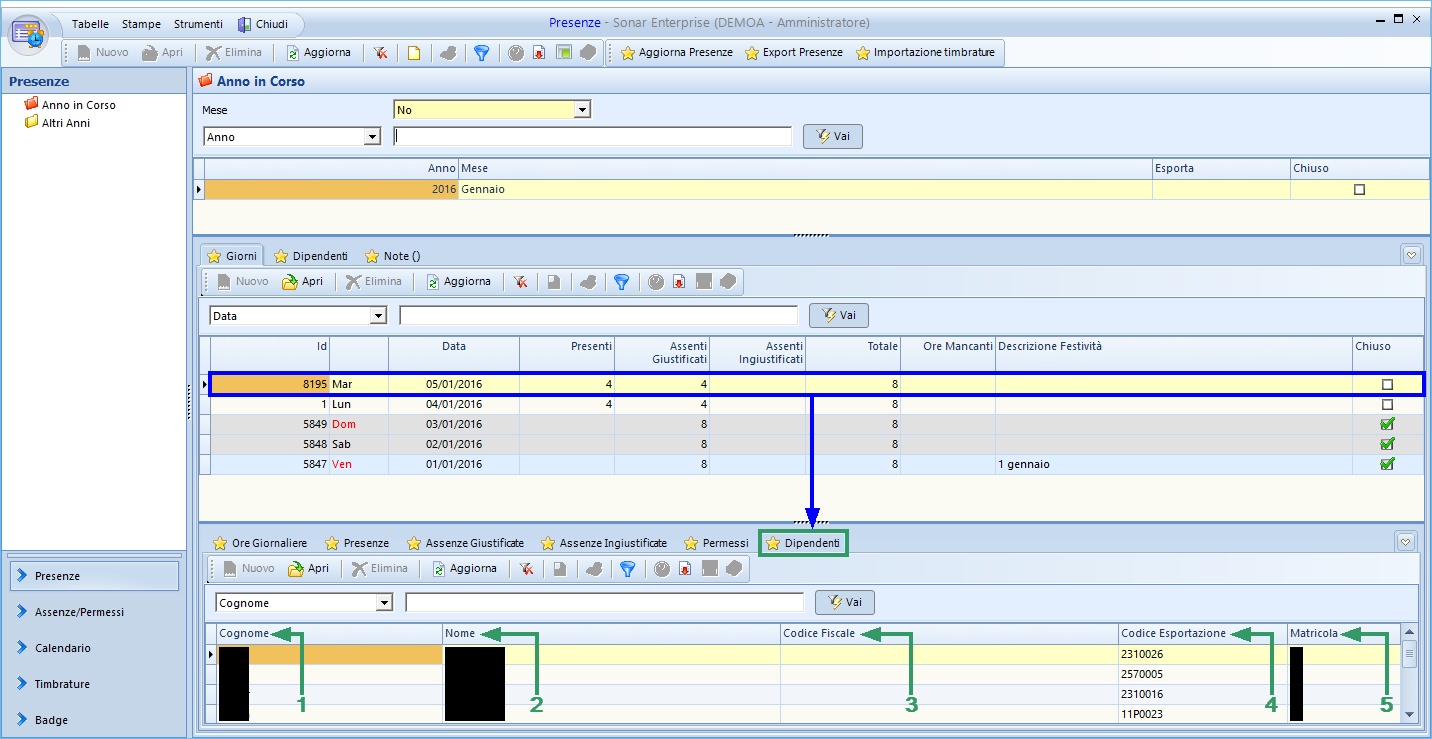Click the blue filter funnel in the top toolbar
Image resolution: width=1432 pixels, height=739 pixels.
[481, 53]
